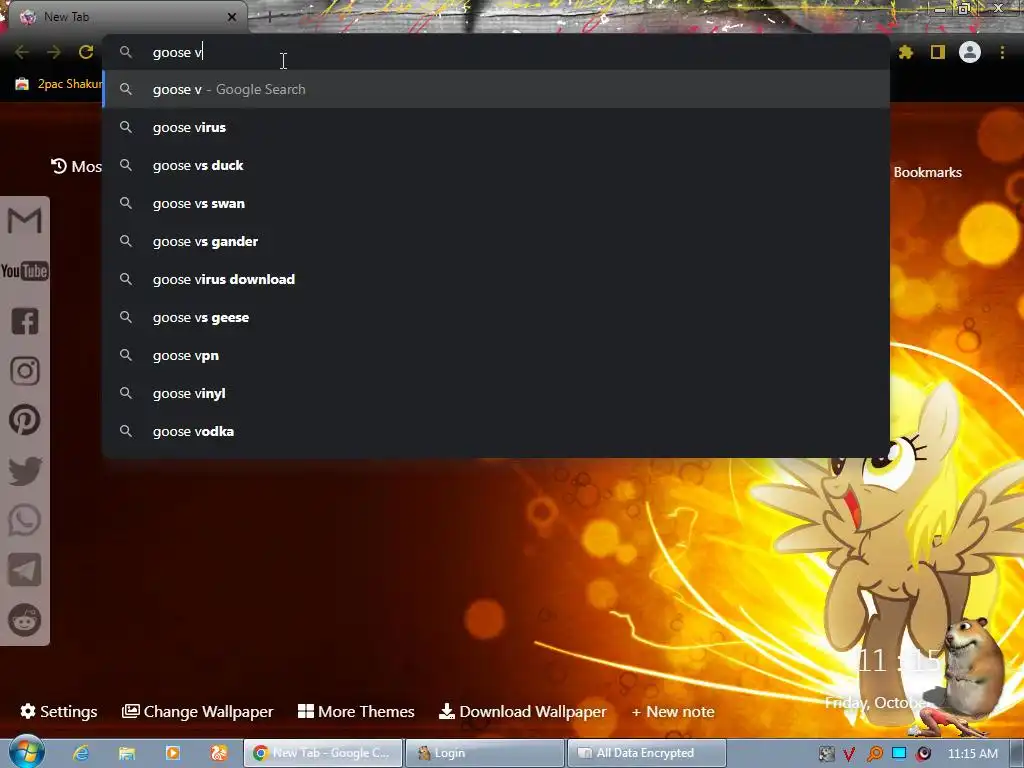The height and width of the screenshot is (768, 1024).
Task: Open the Facebook sidebar shortcut
Action: (25, 321)
